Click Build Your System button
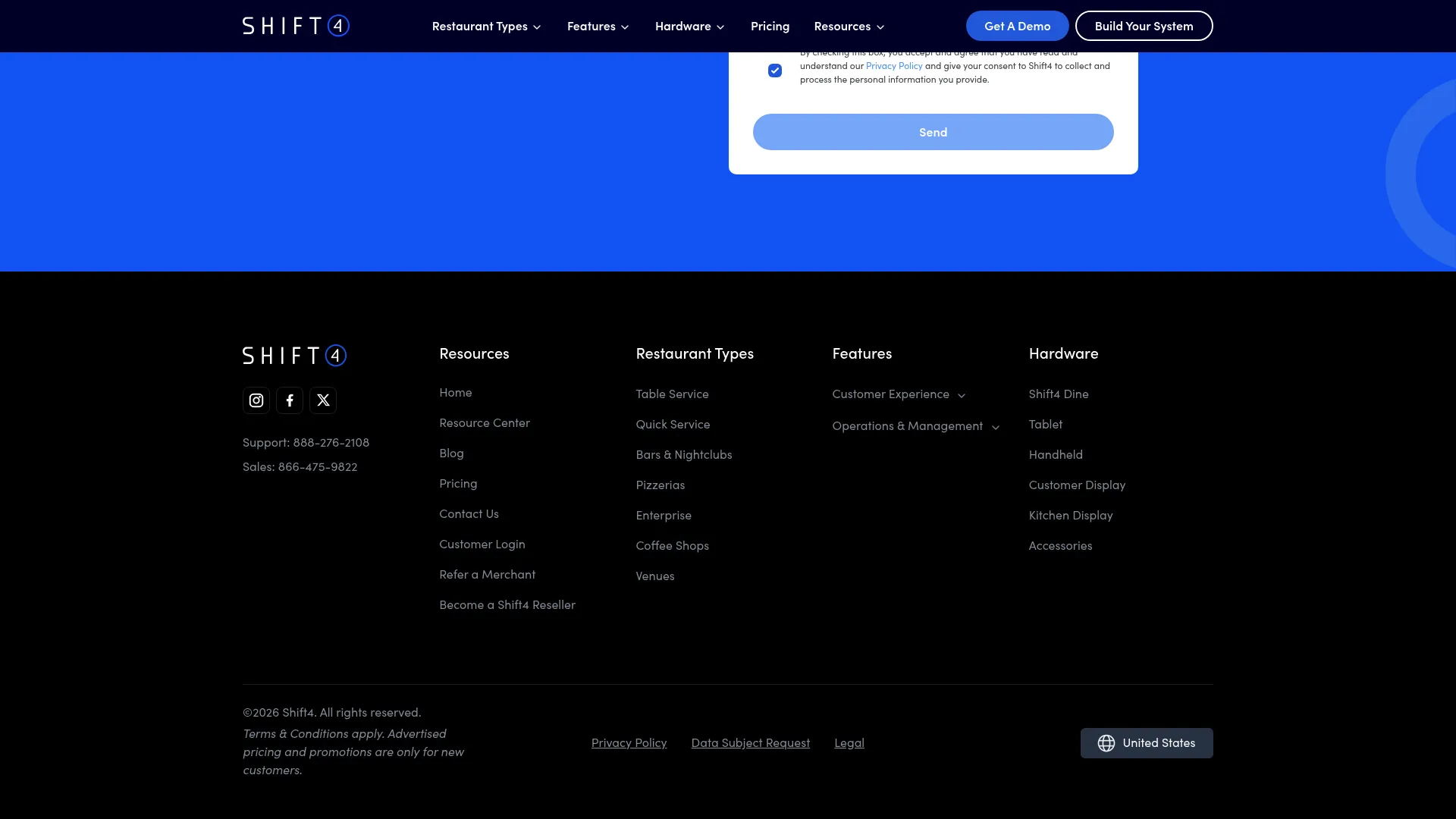The height and width of the screenshot is (819, 1456). [1144, 26]
